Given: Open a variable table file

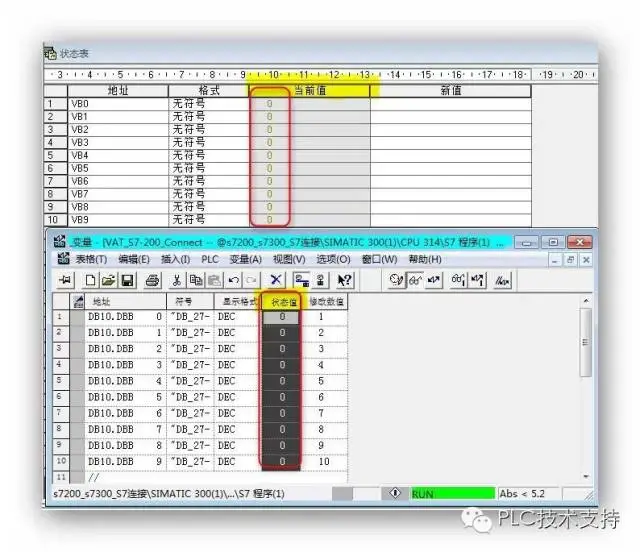Looking at the screenshot, I should (109, 280).
